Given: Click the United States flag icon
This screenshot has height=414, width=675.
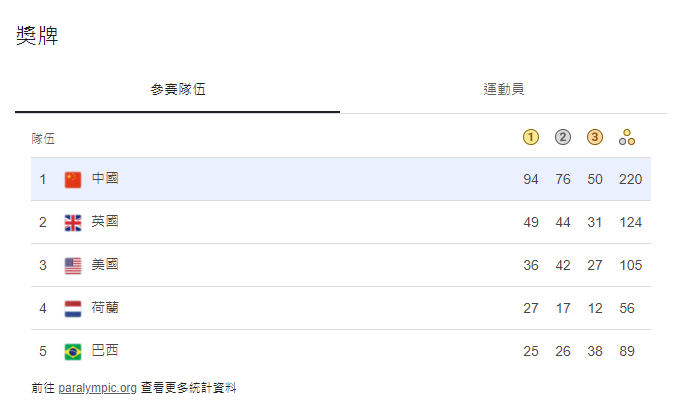Looking at the screenshot, I should point(73,266).
